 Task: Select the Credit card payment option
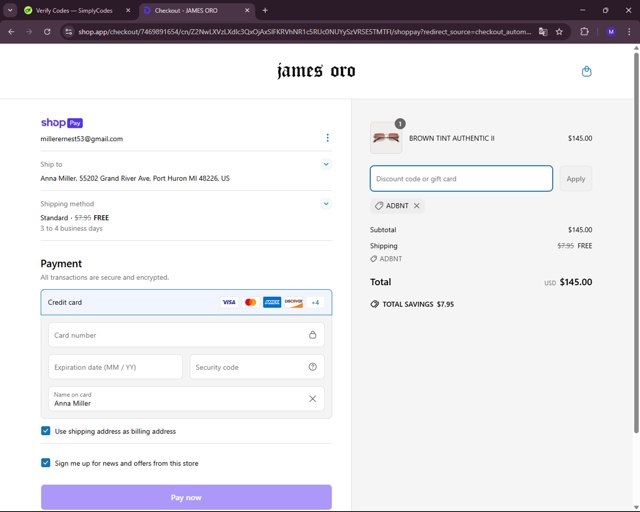click(x=186, y=303)
